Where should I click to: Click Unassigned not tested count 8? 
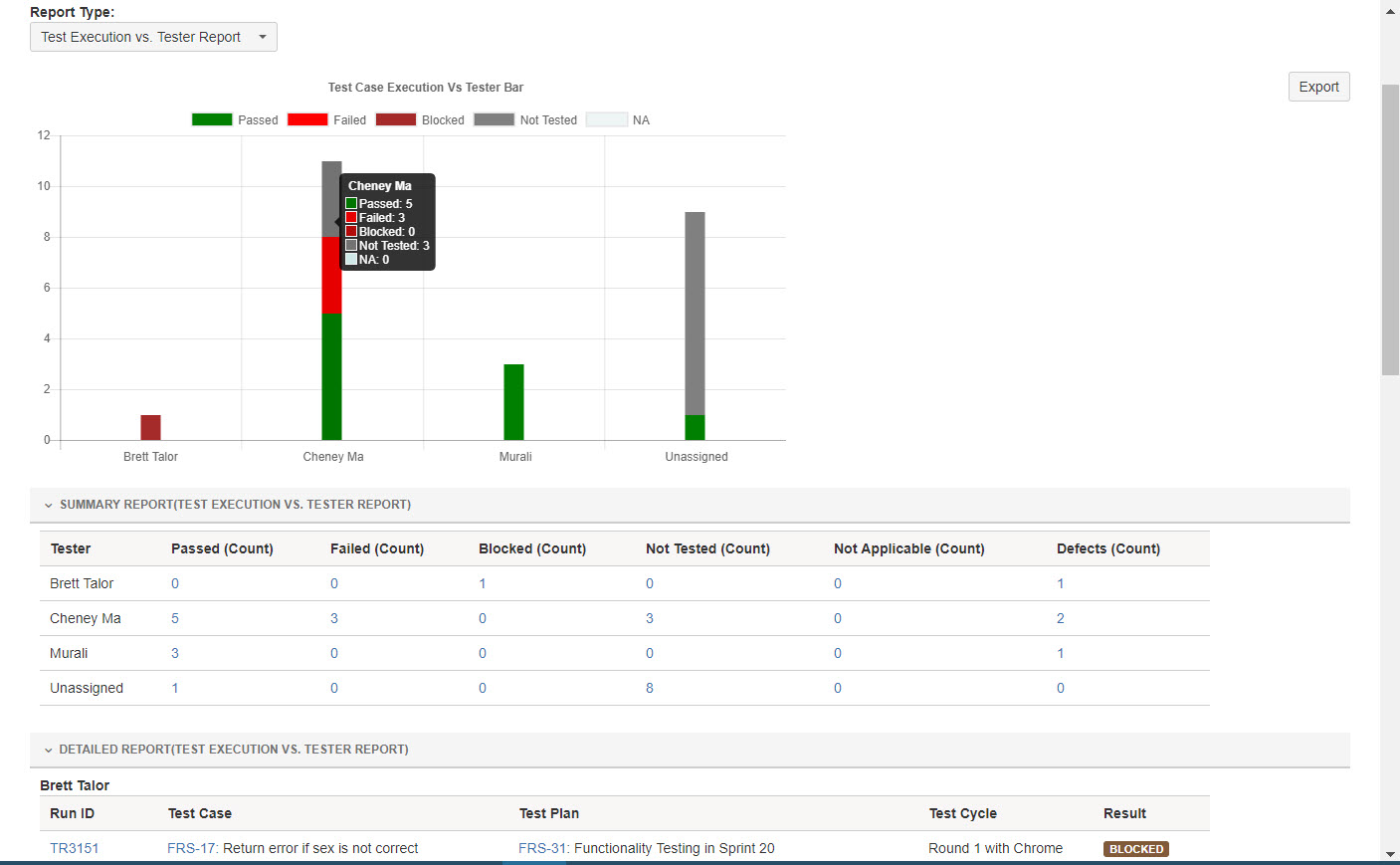point(650,688)
